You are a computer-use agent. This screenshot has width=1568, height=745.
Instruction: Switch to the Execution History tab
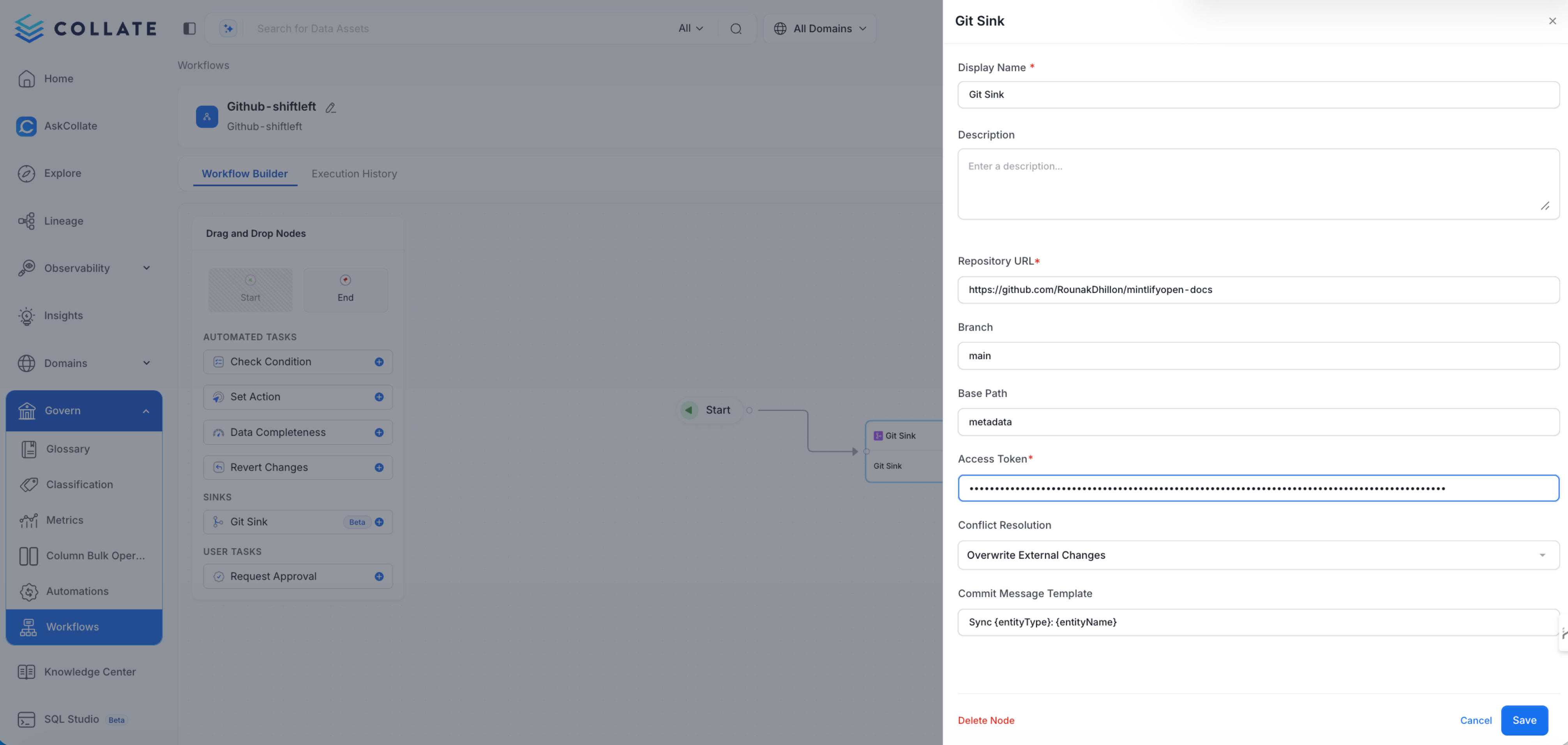pos(354,173)
